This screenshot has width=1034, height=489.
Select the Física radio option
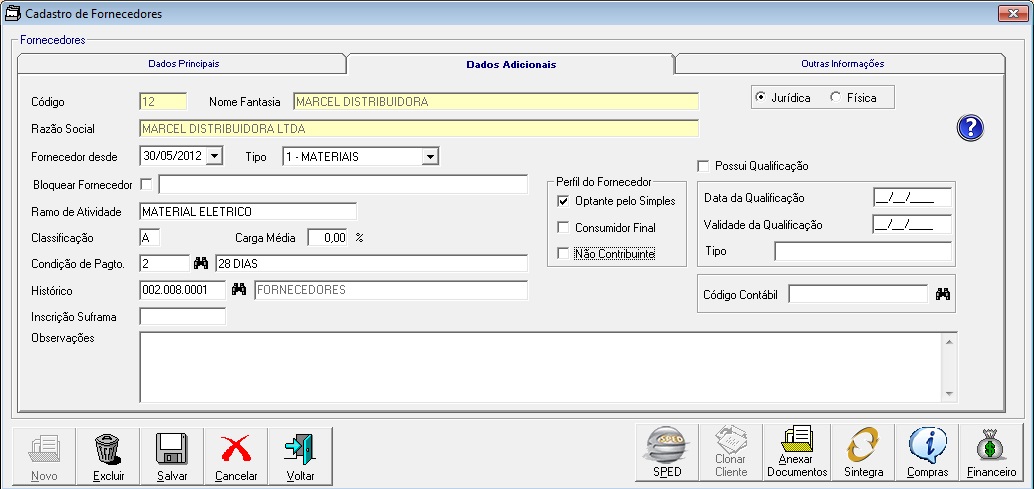[836, 97]
